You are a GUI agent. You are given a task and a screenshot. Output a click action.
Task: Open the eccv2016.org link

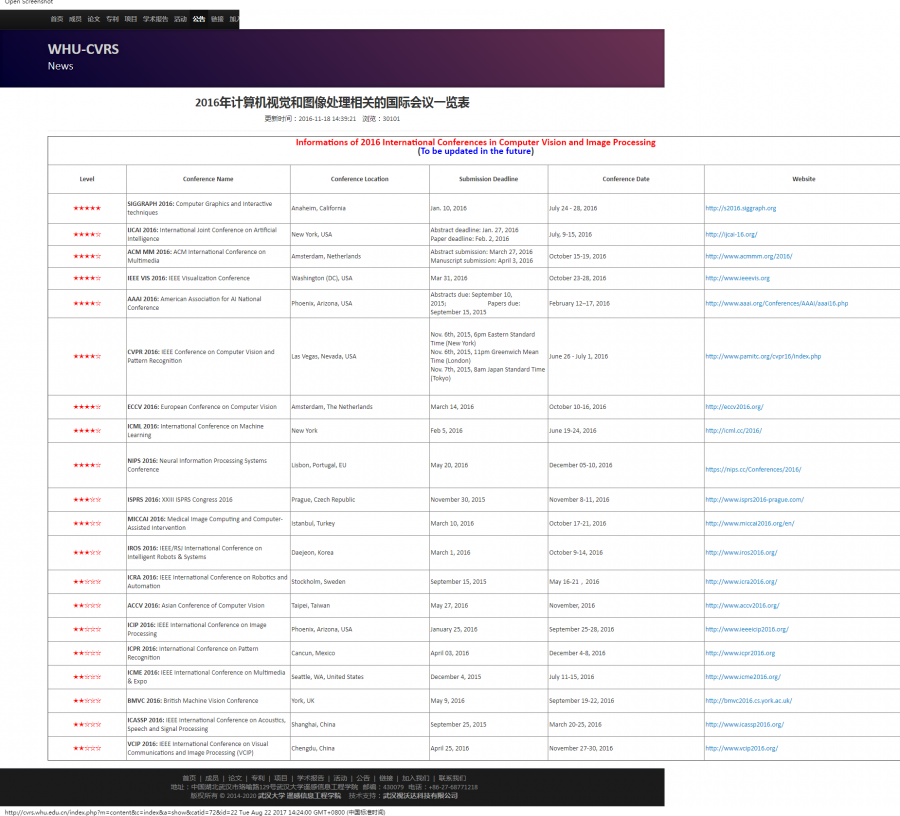tap(734, 407)
